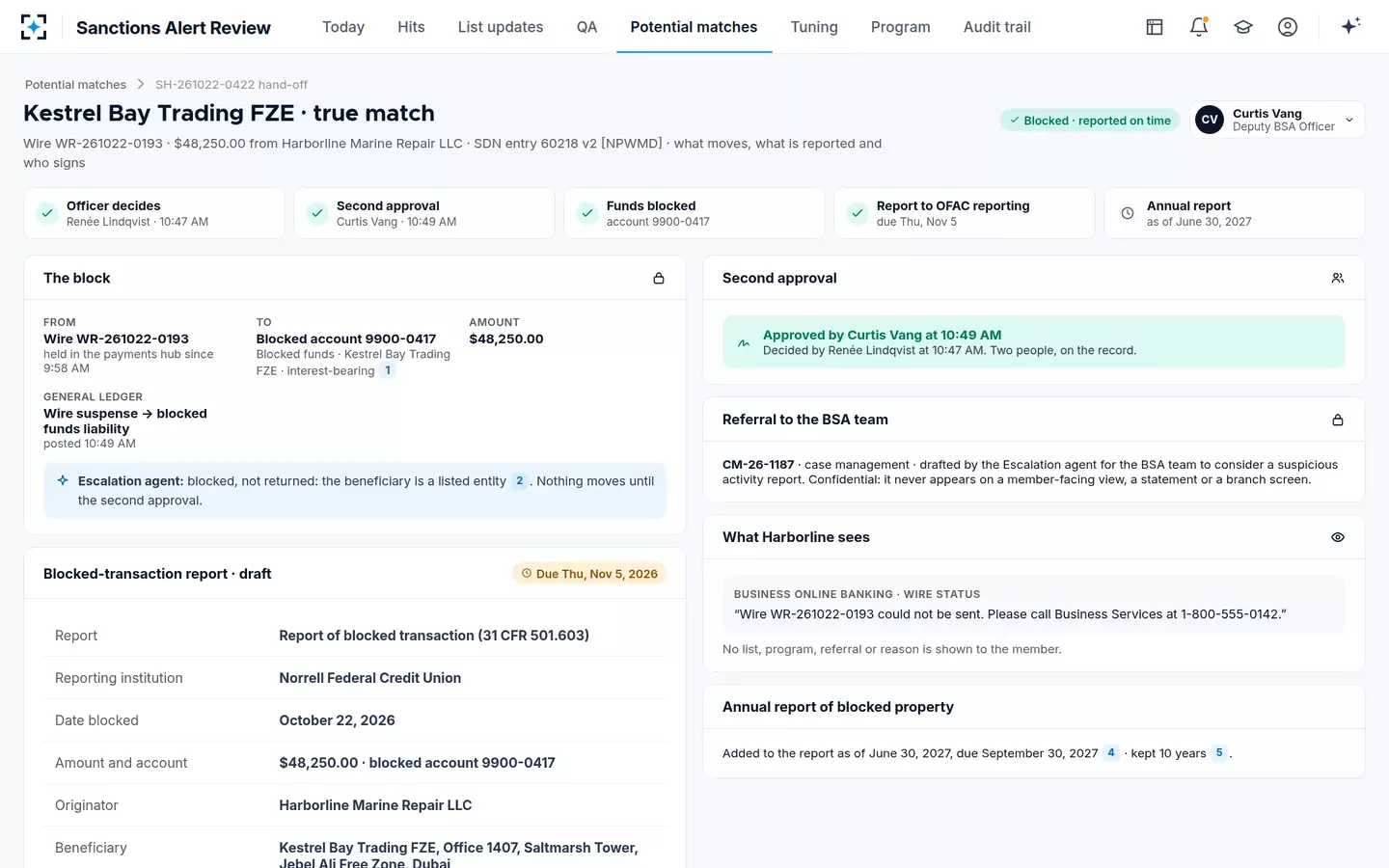Image resolution: width=1389 pixels, height=868 pixels.
Task: Open citation 1 beside interest-bearing
Action: tap(388, 370)
